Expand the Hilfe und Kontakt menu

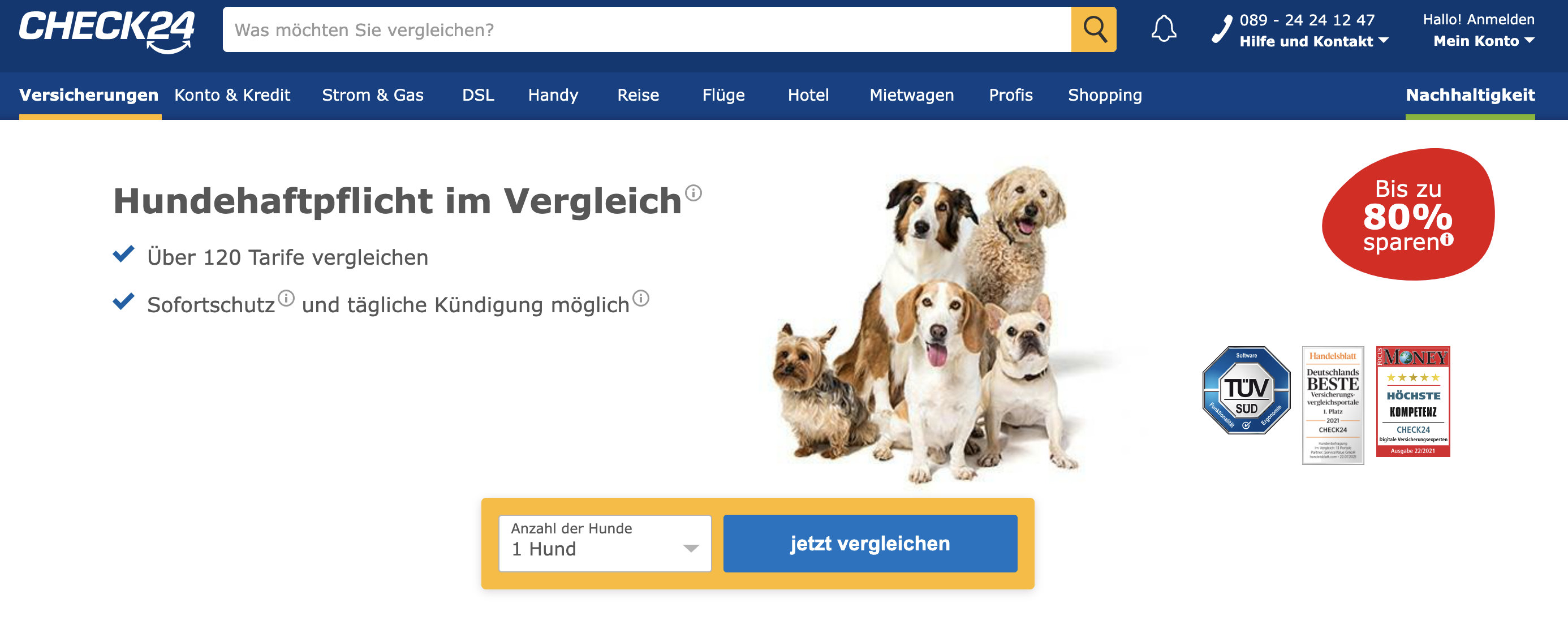pyautogui.click(x=1313, y=41)
